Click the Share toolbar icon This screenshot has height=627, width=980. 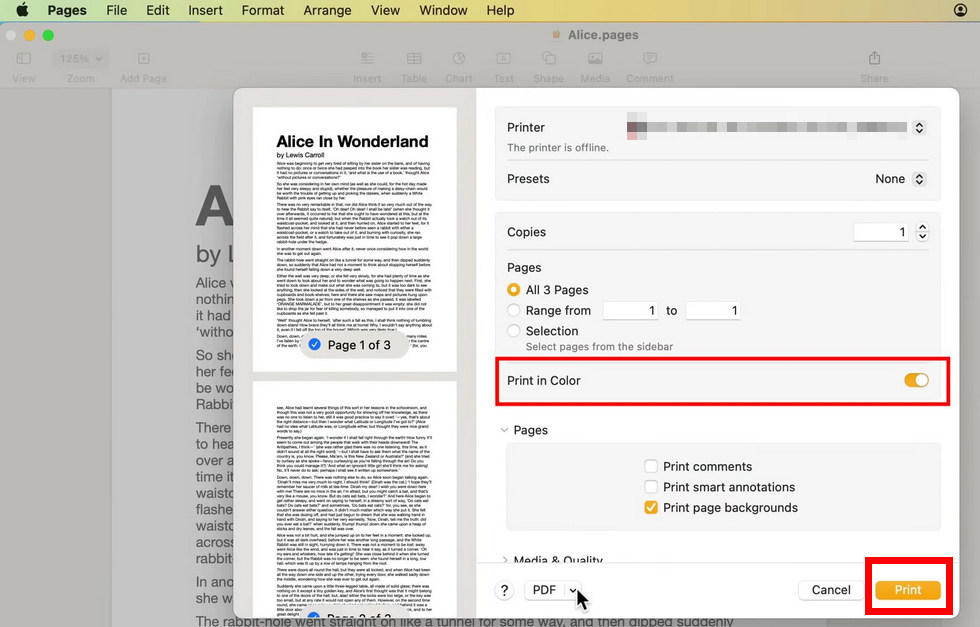[874, 58]
